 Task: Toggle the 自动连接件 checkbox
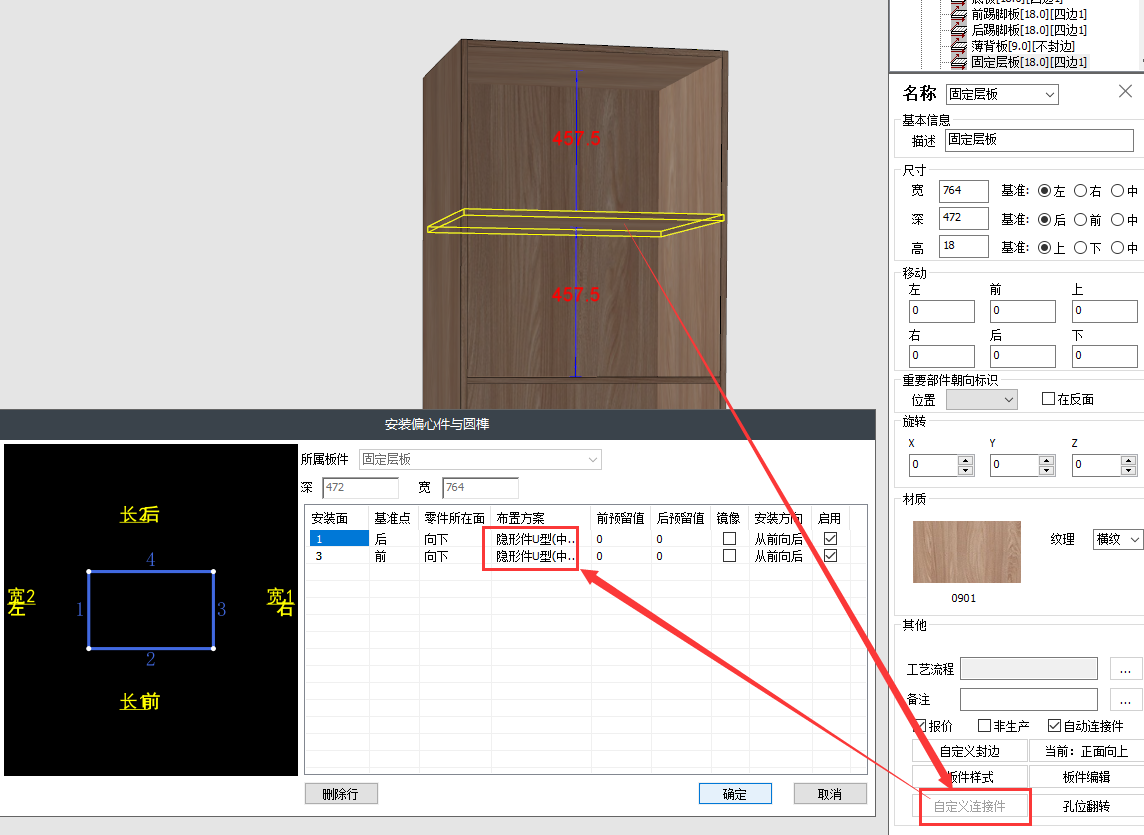(x=1054, y=726)
